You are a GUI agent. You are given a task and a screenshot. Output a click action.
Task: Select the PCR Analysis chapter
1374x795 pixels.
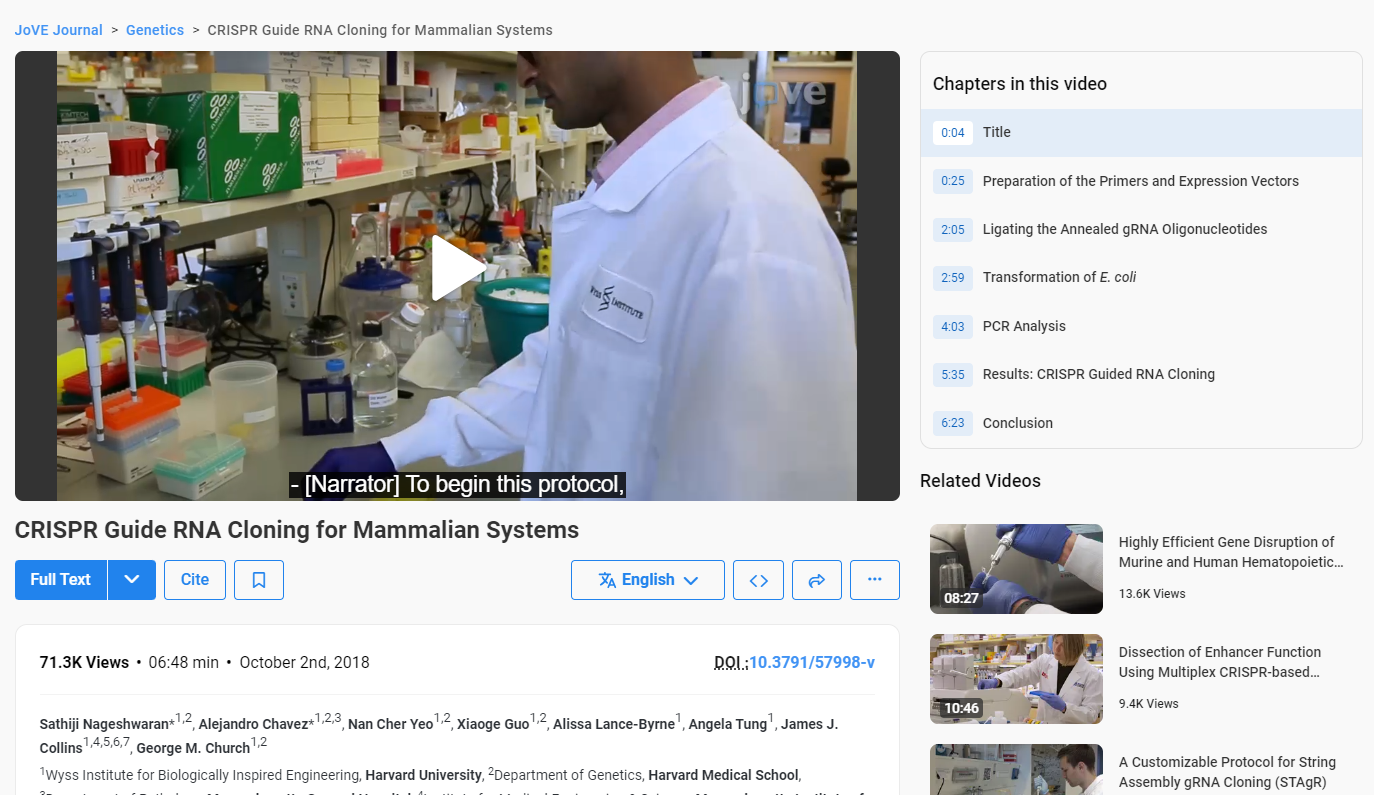click(x=1024, y=326)
